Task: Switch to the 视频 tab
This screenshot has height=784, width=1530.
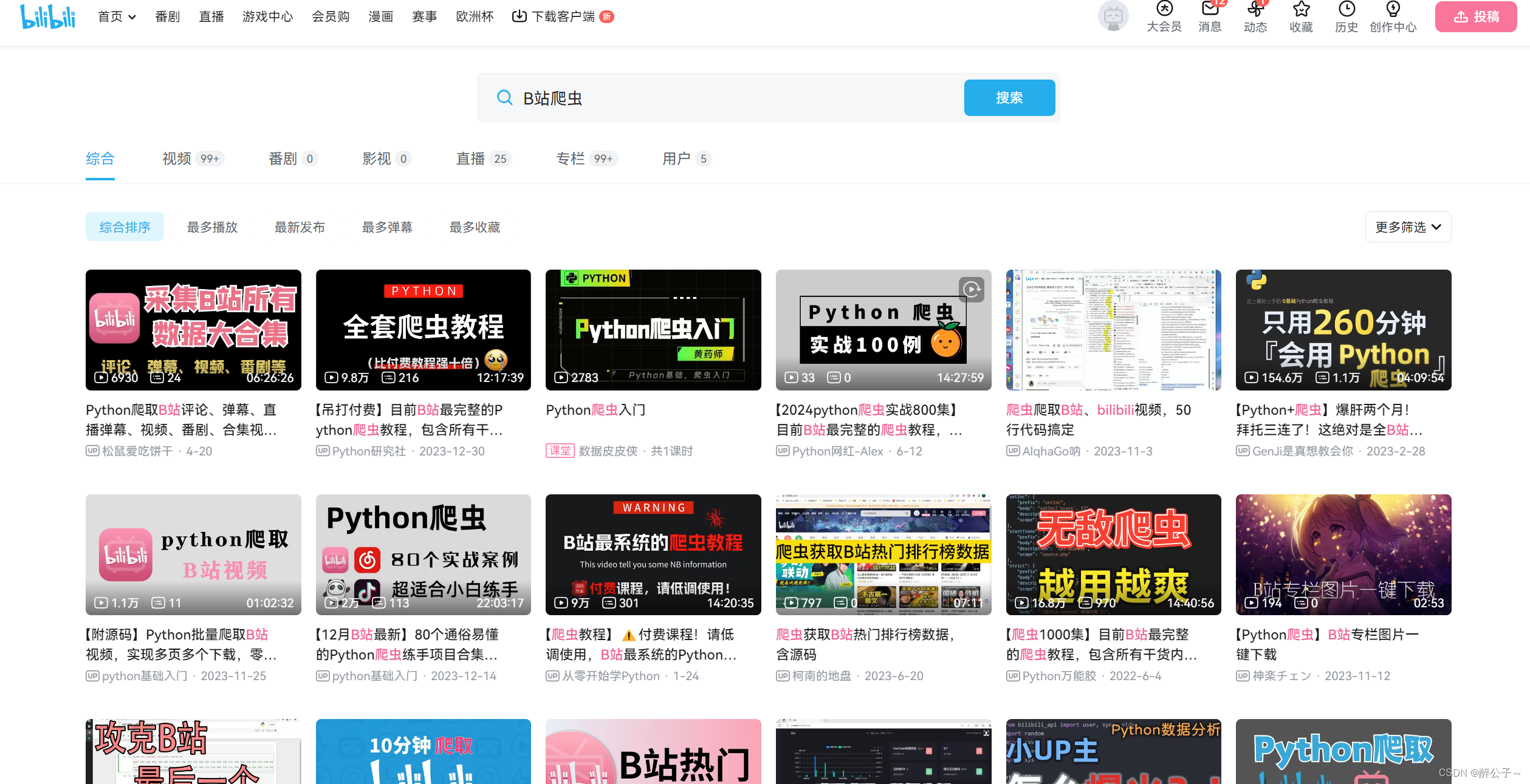Action: (x=177, y=159)
